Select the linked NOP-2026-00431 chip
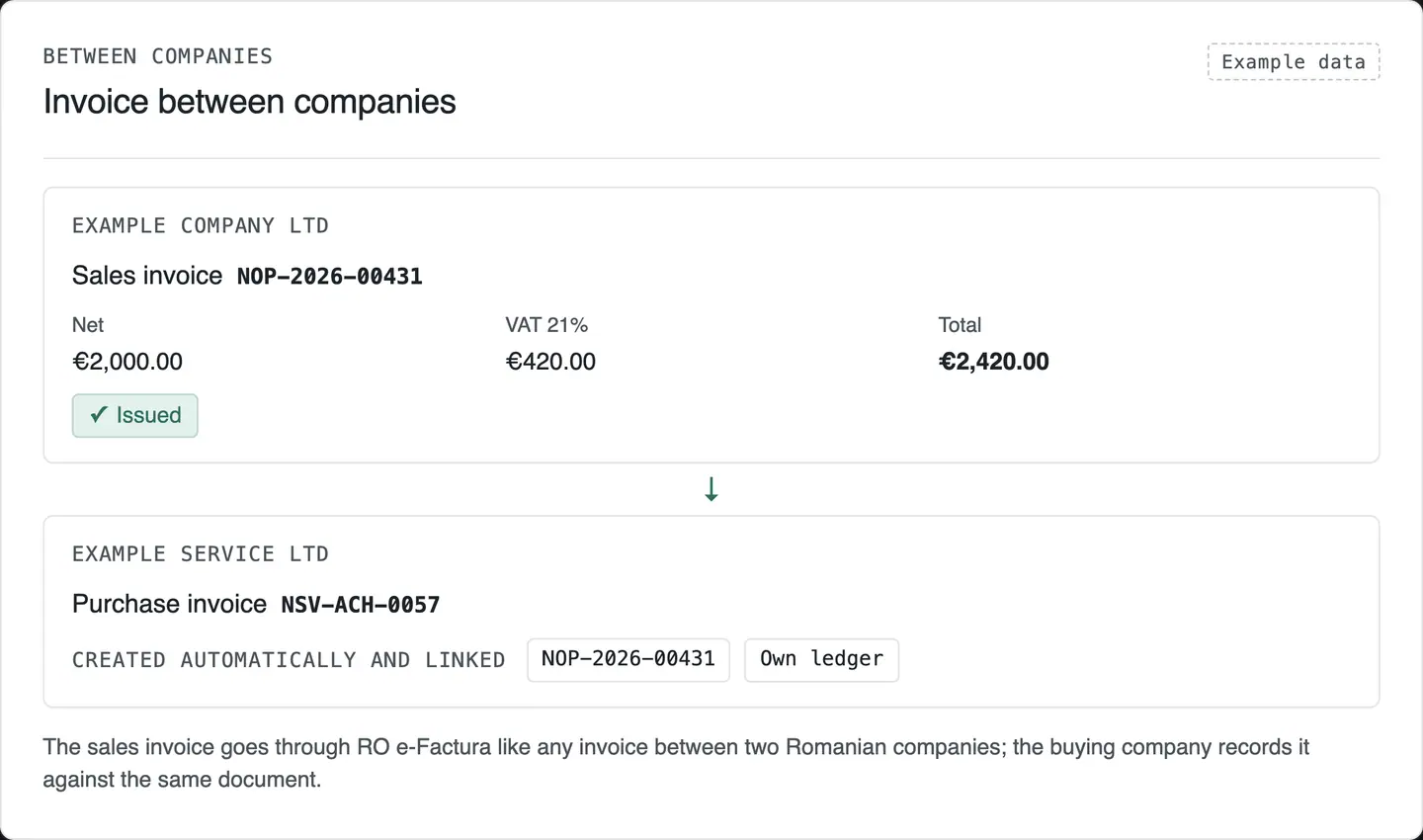Viewport: 1423px width, 840px height. click(628, 659)
